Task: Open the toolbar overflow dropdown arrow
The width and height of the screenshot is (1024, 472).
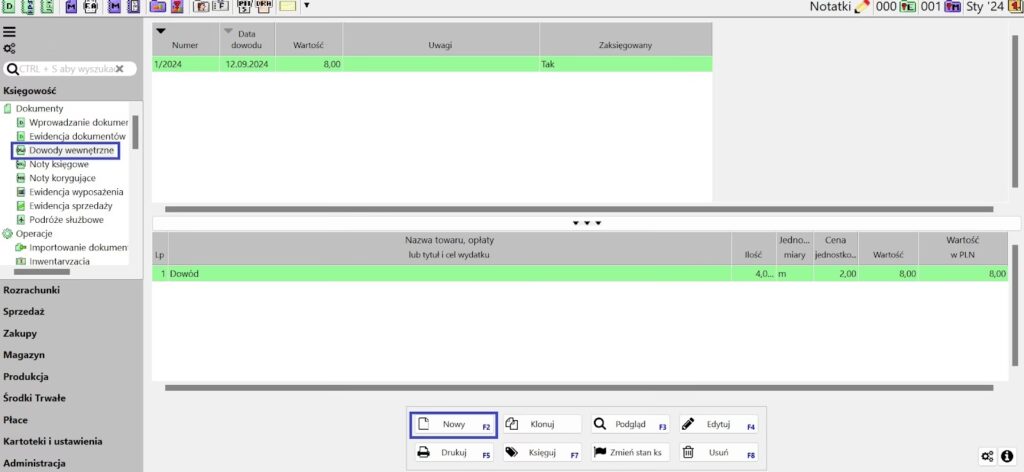Action: pos(306,6)
